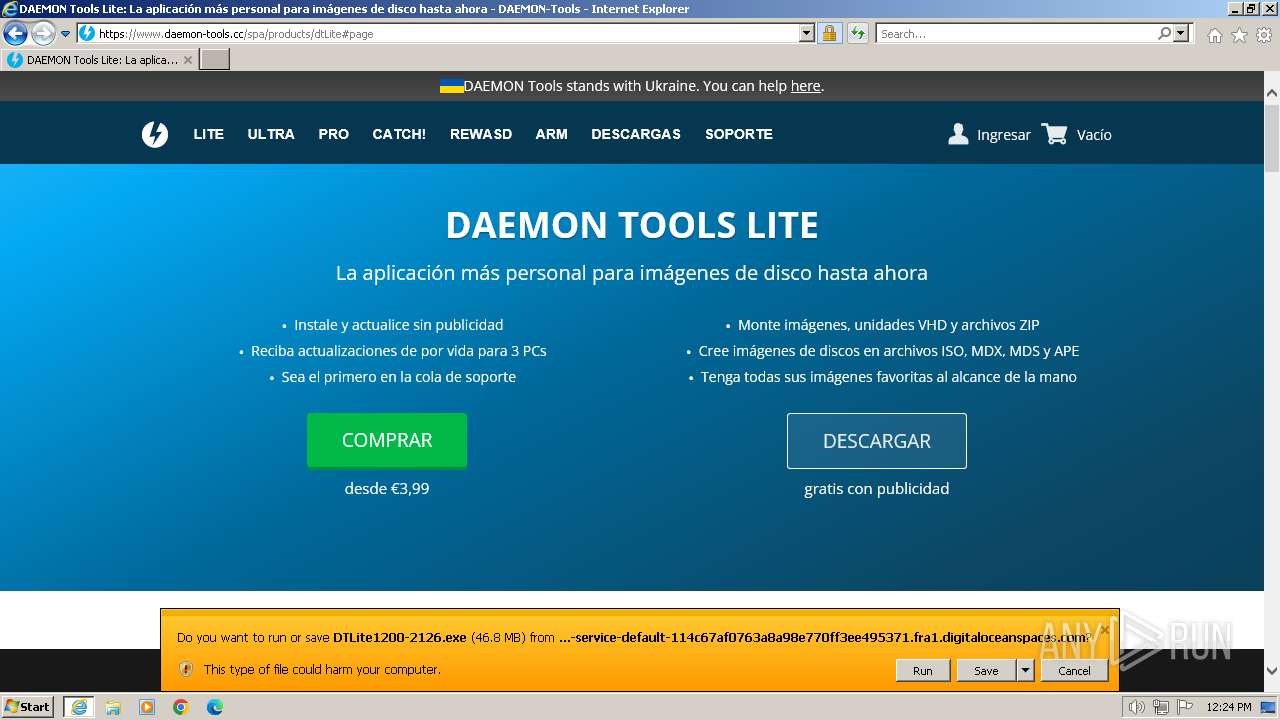Open the recent pages dropdown arrow
The width and height of the screenshot is (1280, 720).
[x=66, y=34]
